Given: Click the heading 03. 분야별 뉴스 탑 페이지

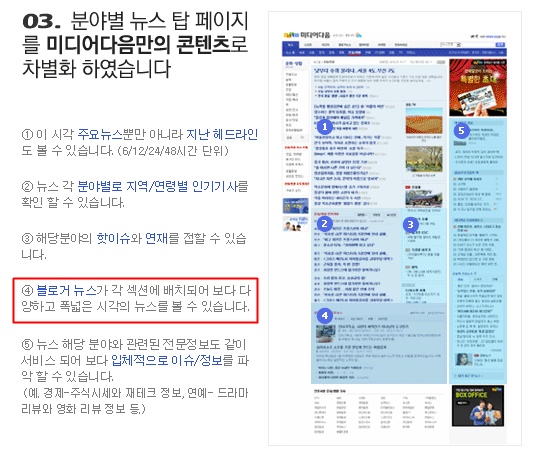Looking at the screenshot, I should 135,21.
